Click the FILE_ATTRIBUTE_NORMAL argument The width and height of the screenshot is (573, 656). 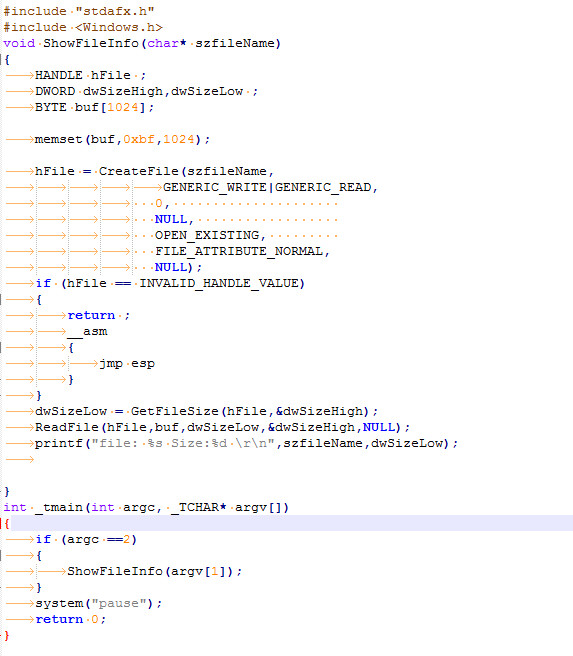242,251
